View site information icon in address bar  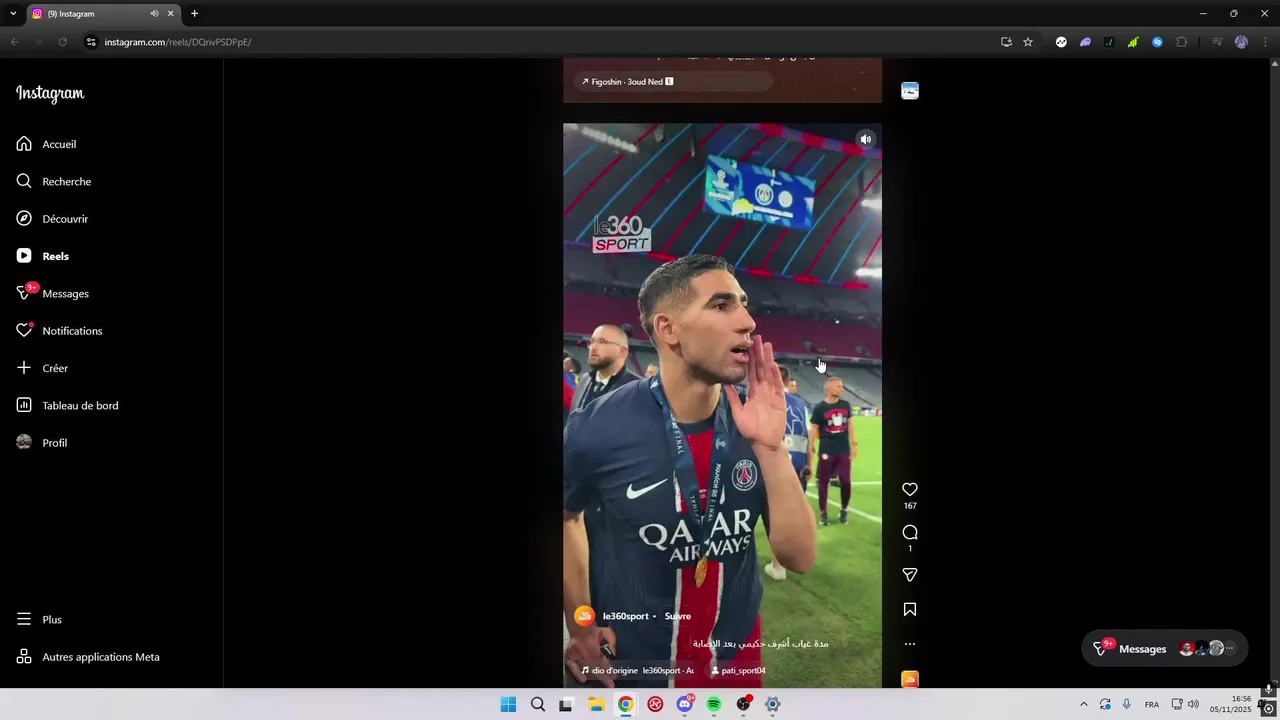(91, 42)
